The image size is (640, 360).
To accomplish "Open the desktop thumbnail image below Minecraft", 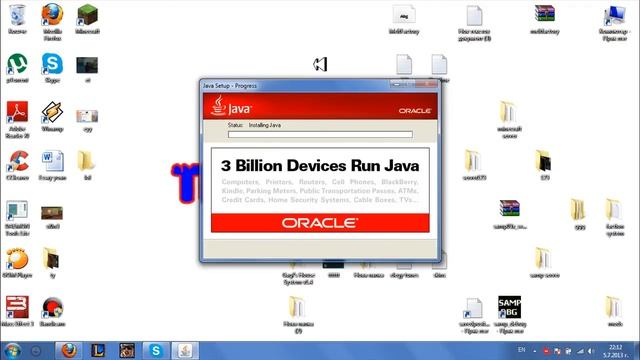I will pos(87,65).
